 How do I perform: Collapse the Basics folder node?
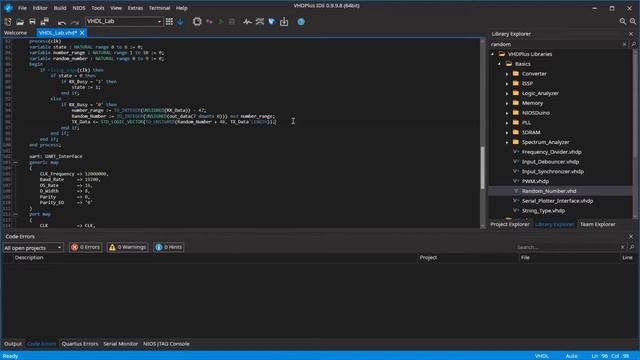tap(499, 64)
